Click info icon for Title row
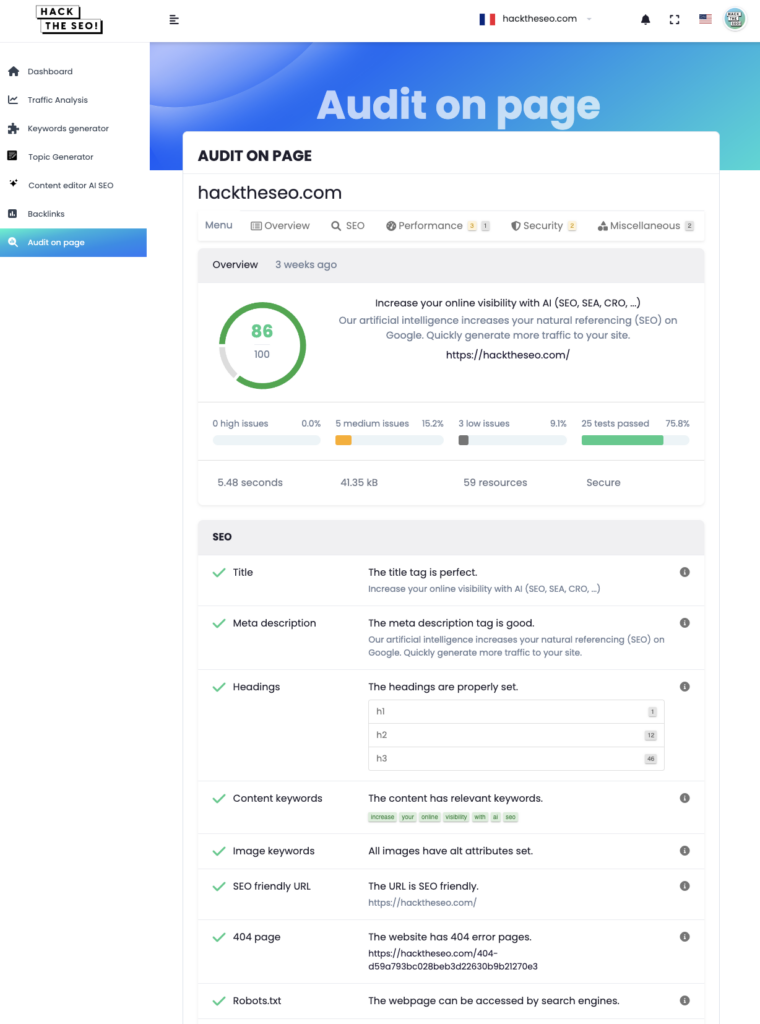The height and width of the screenshot is (1024, 760). (685, 573)
